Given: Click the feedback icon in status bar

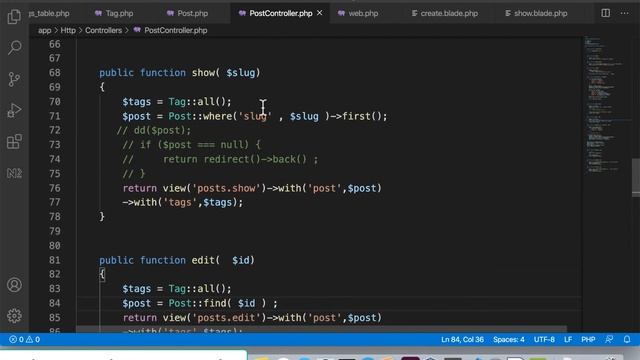Looking at the screenshot, I should click(609, 339).
